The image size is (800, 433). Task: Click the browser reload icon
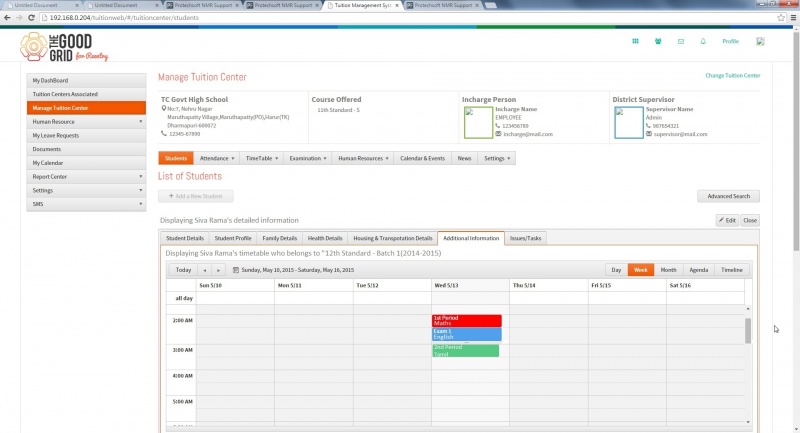[x=31, y=17]
